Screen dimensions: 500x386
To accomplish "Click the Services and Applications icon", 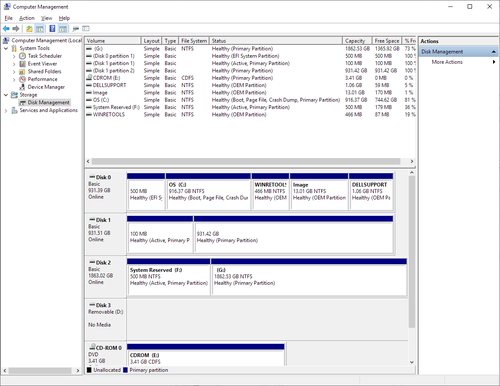I will coord(14,110).
